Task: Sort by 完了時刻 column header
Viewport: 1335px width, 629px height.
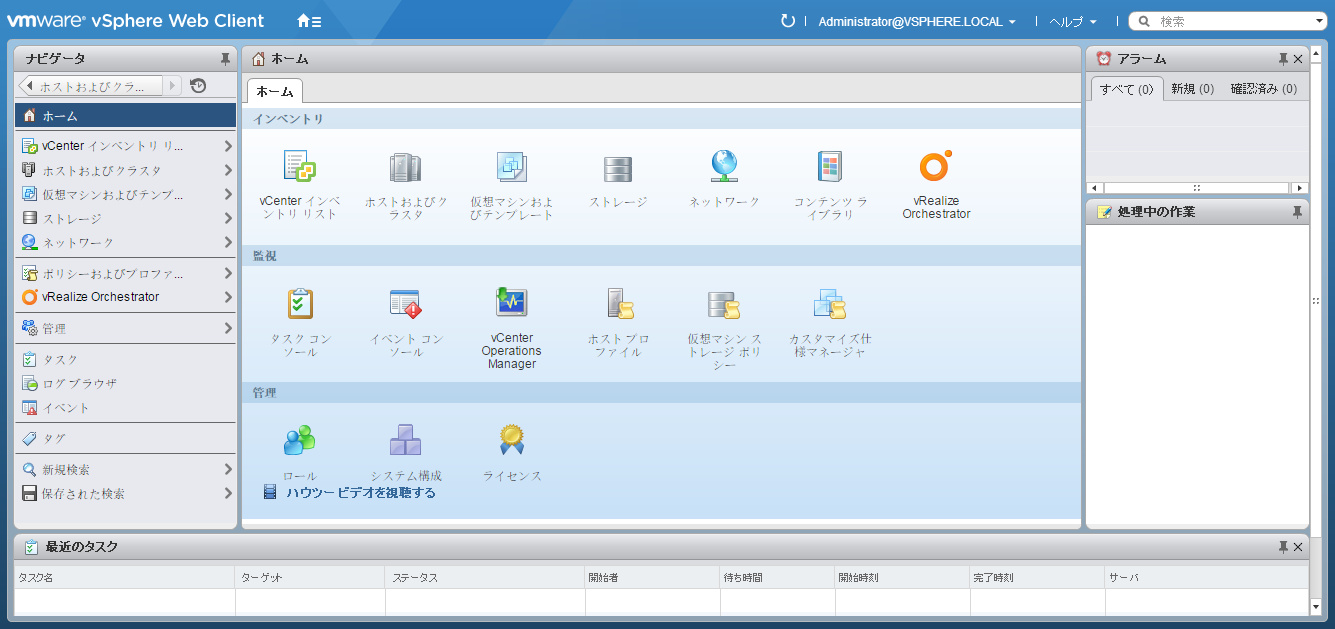Action: click(1038, 578)
